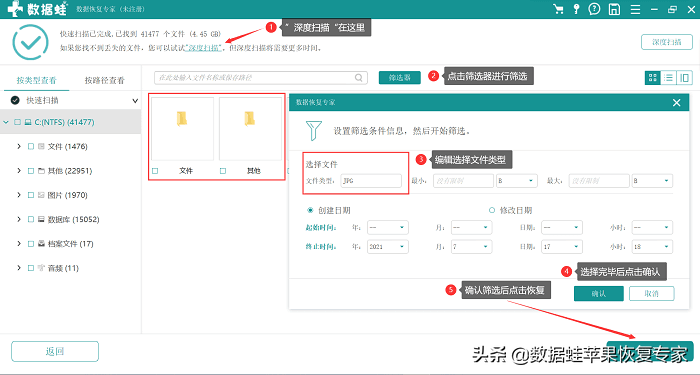This screenshot has height=375, width=700.
Task: Open the 筛选器 filter button
Action: pyautogui.click(x=400, y=78)
